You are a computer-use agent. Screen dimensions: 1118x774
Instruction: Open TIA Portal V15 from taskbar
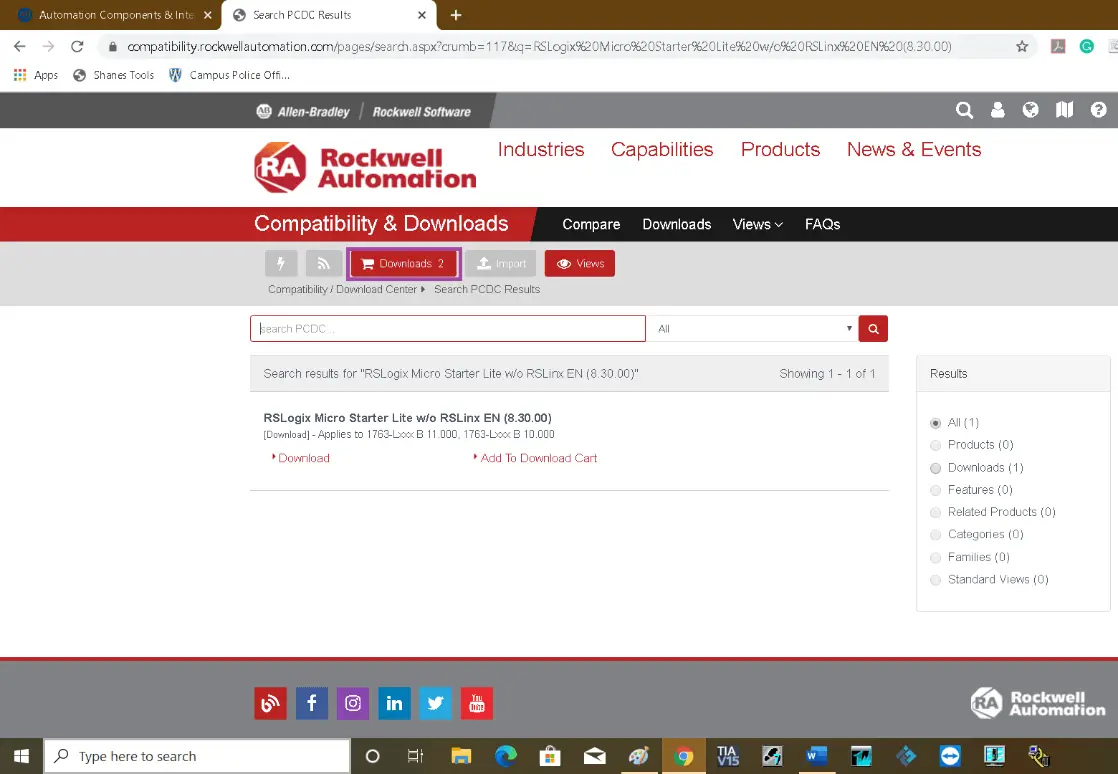click(x=727, y=756)
